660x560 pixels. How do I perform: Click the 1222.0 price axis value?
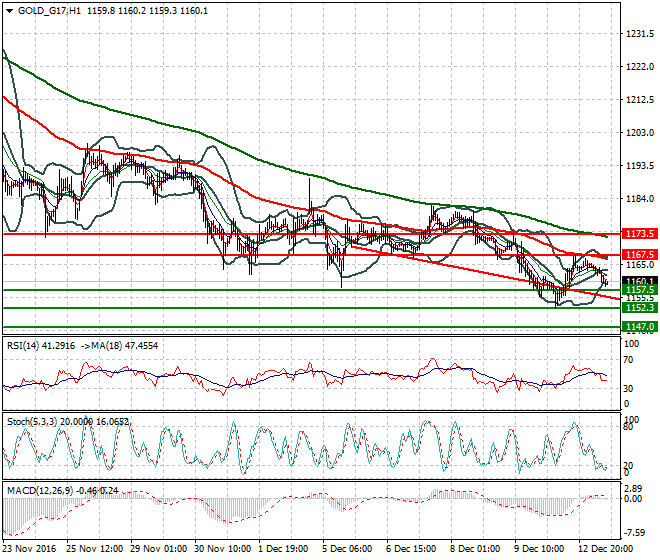tap(640, 67)
